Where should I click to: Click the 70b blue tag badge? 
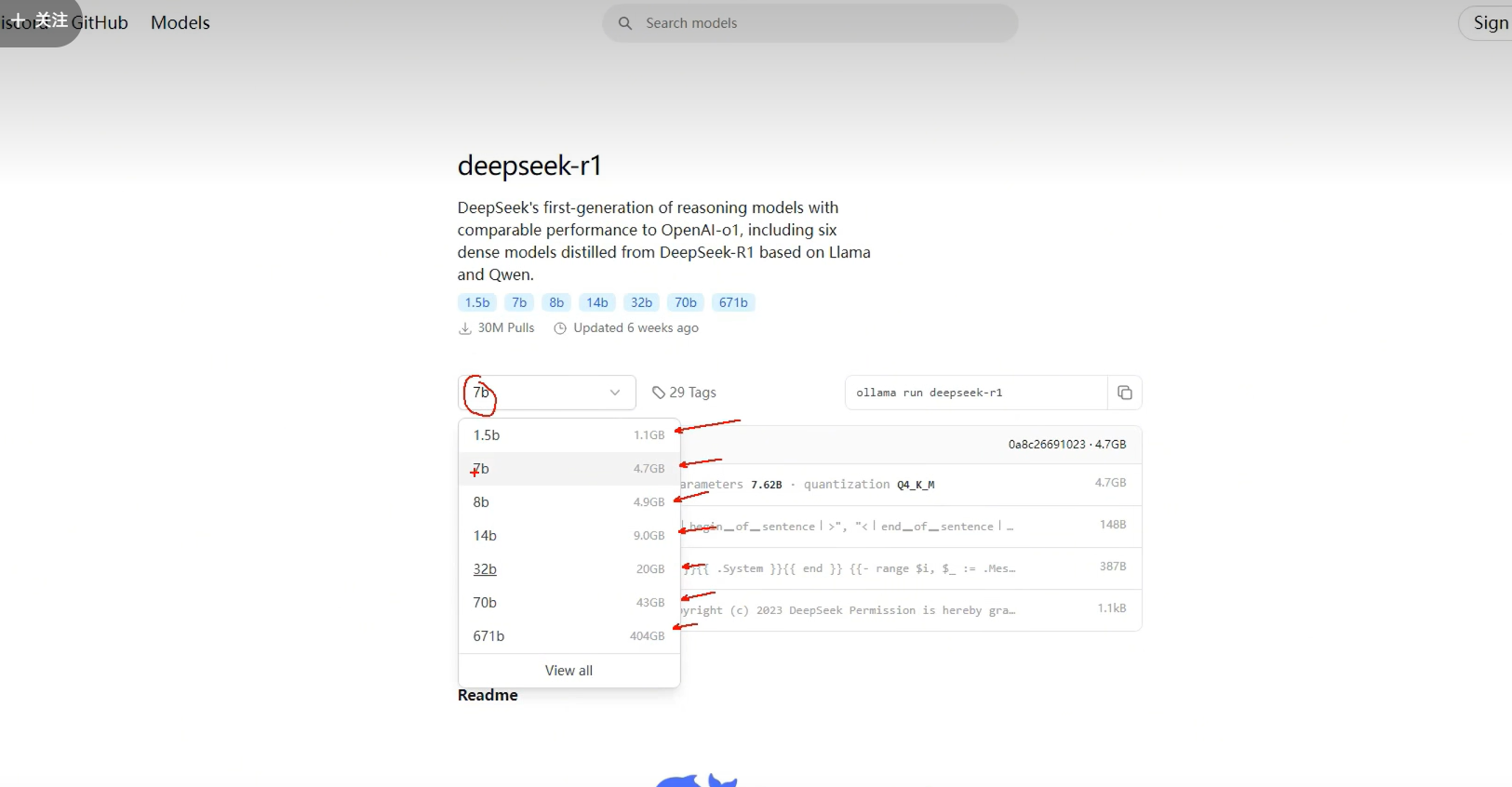686,302
